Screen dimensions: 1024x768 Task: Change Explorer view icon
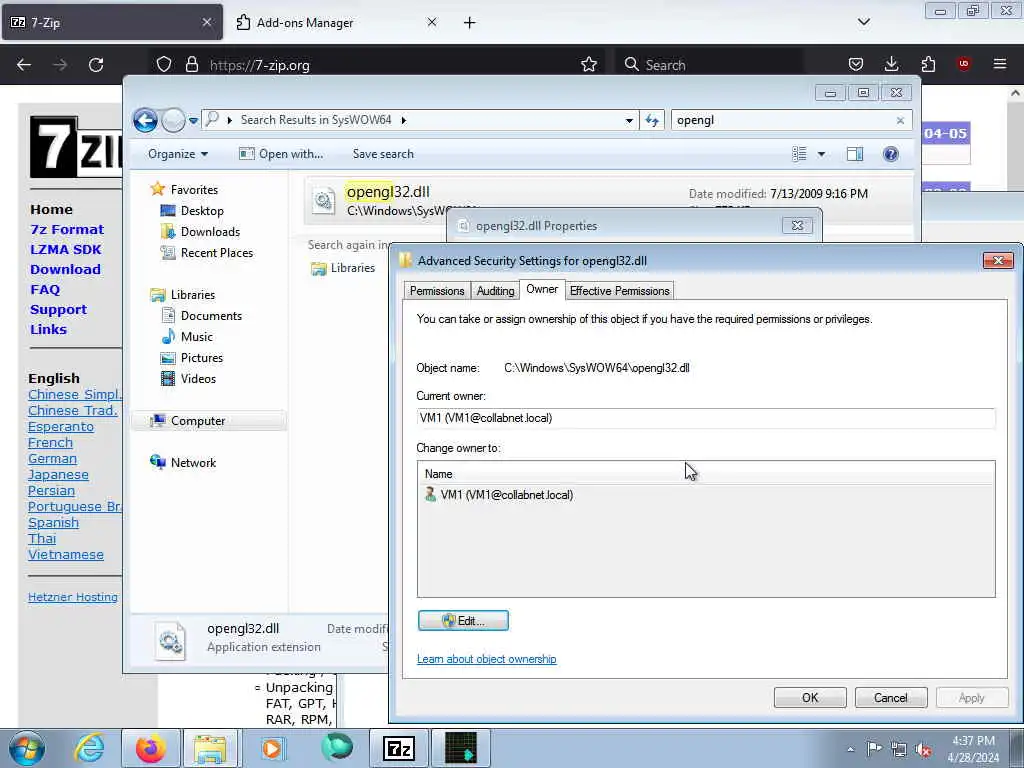coord(799,154)
